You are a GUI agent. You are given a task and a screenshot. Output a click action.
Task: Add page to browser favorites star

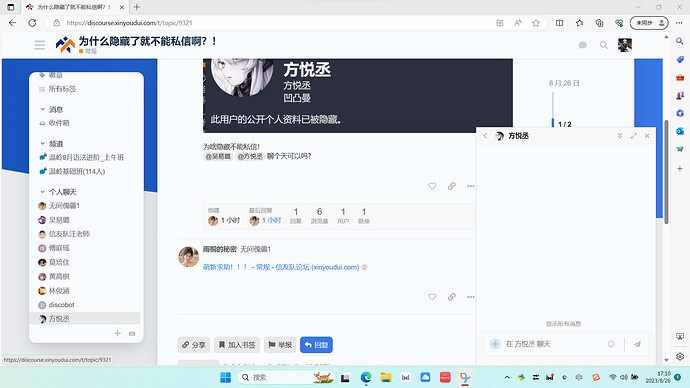[536, 23]
